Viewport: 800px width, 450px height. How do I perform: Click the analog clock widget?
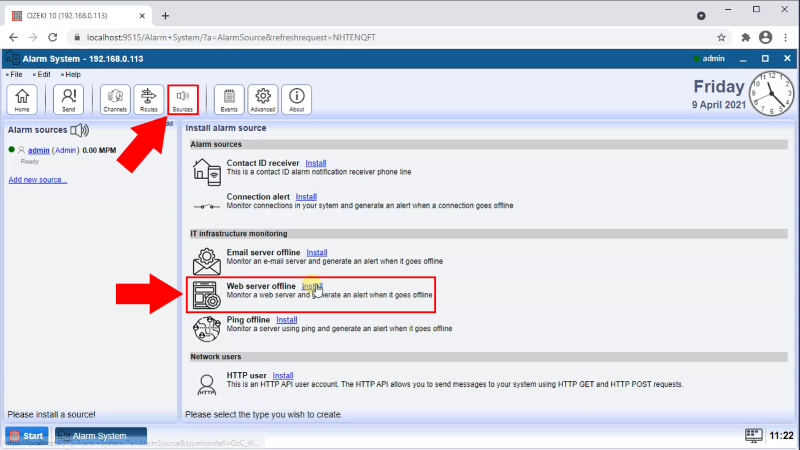click(x=771, y=93)
